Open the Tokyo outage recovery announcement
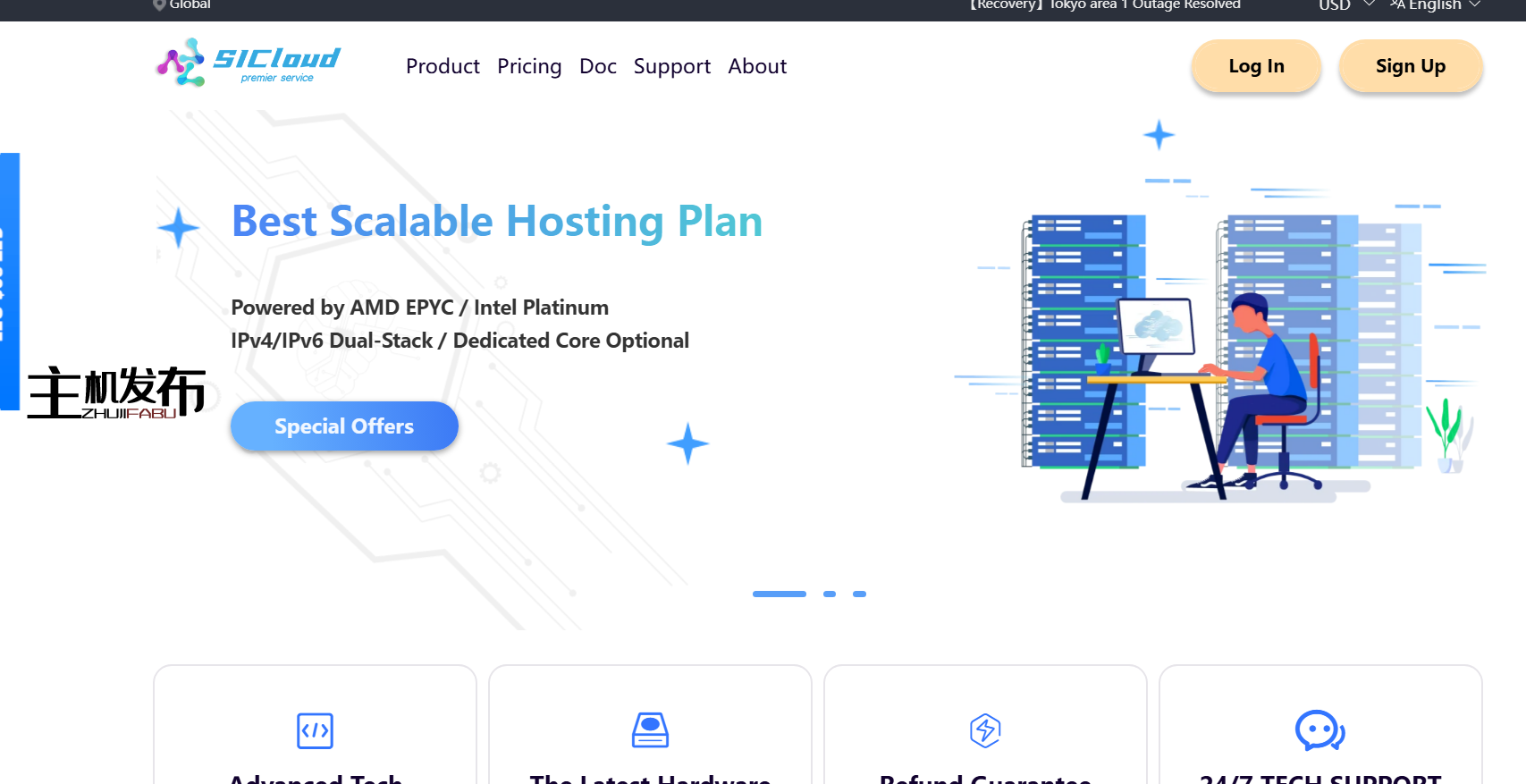The width and height of the screenshot is (1526, 784). [x=1105, y=5]
